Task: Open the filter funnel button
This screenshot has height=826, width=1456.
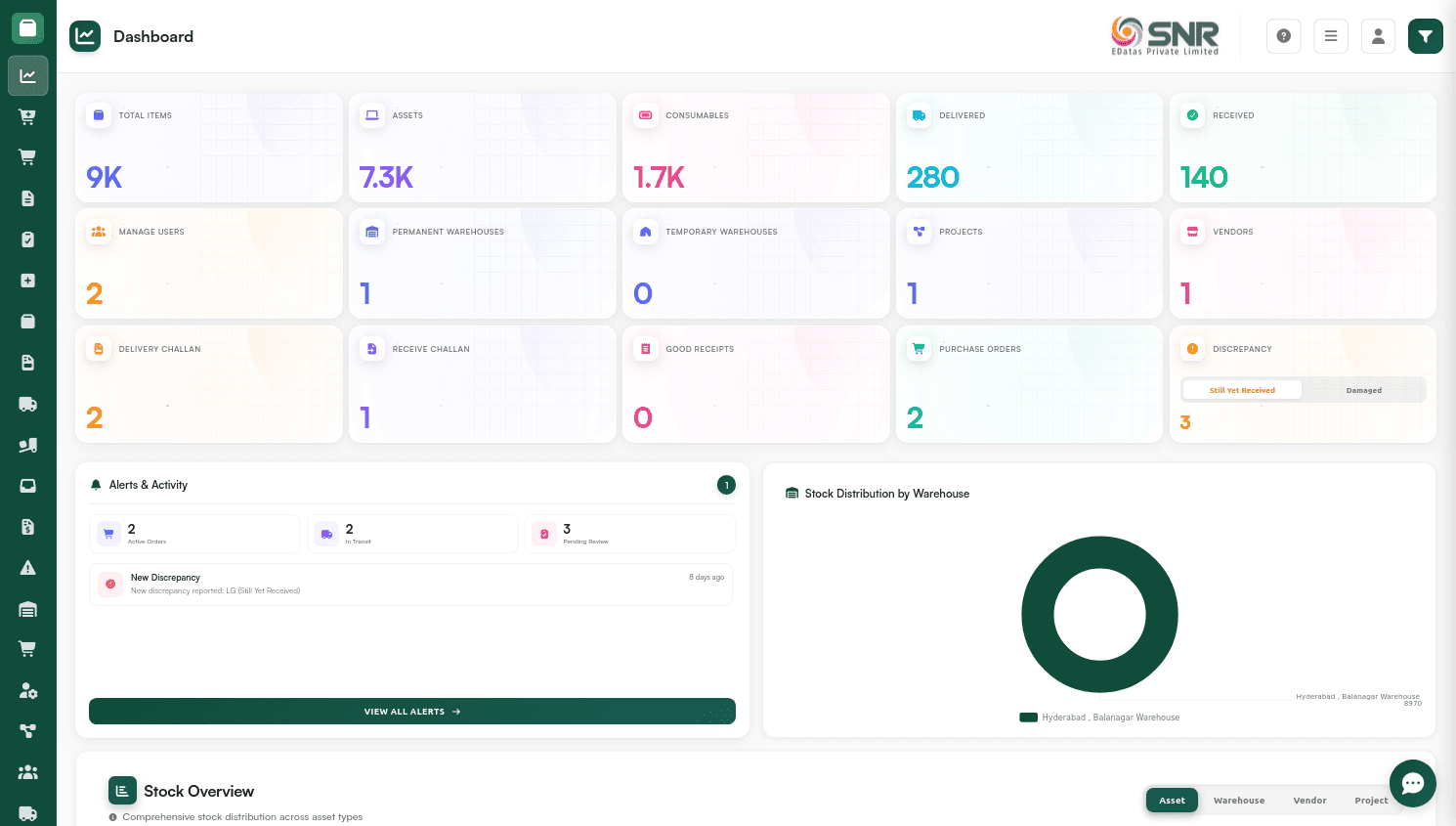Action: [1425, 36]
